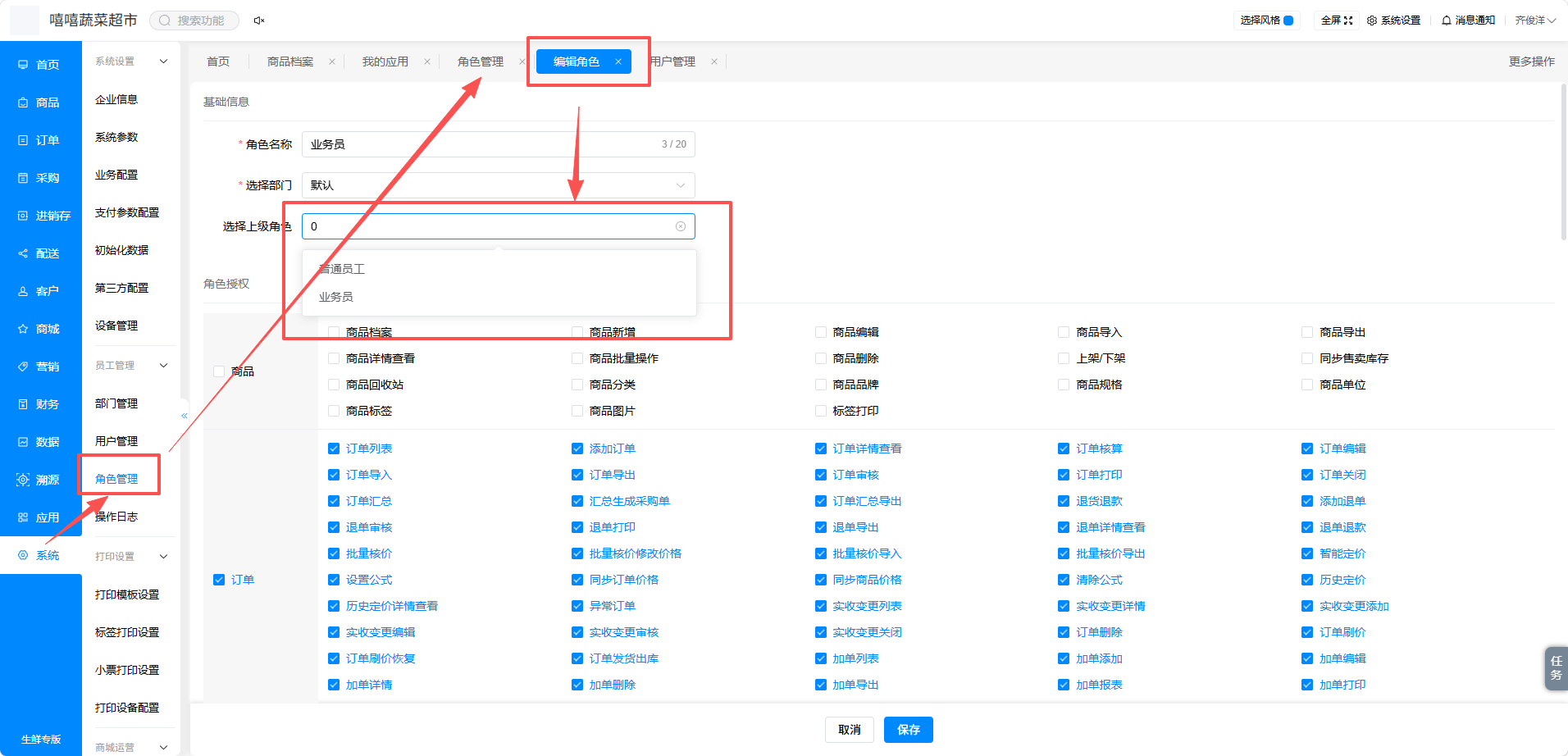Click the speaker icon in top bar
The width and height of the screenshot is (1568, 756).
click(259, 20)
